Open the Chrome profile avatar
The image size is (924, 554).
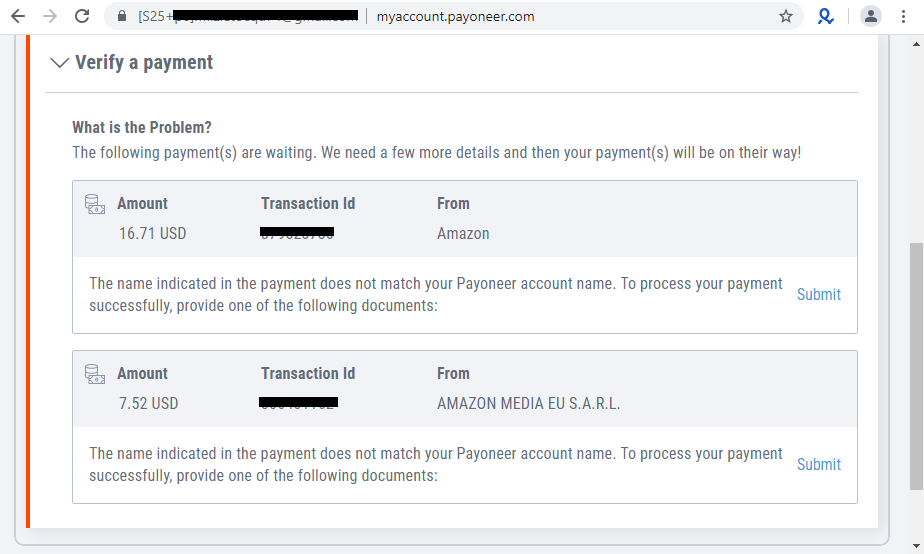click(871, 16)
